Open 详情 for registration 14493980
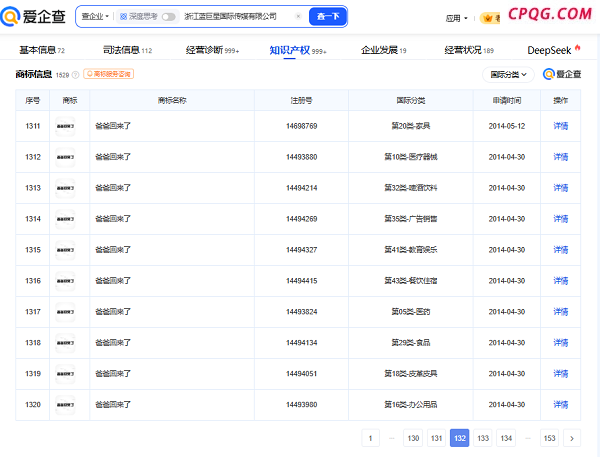Image resolution: width=600 pixels, height=457 pixels. 561,405
